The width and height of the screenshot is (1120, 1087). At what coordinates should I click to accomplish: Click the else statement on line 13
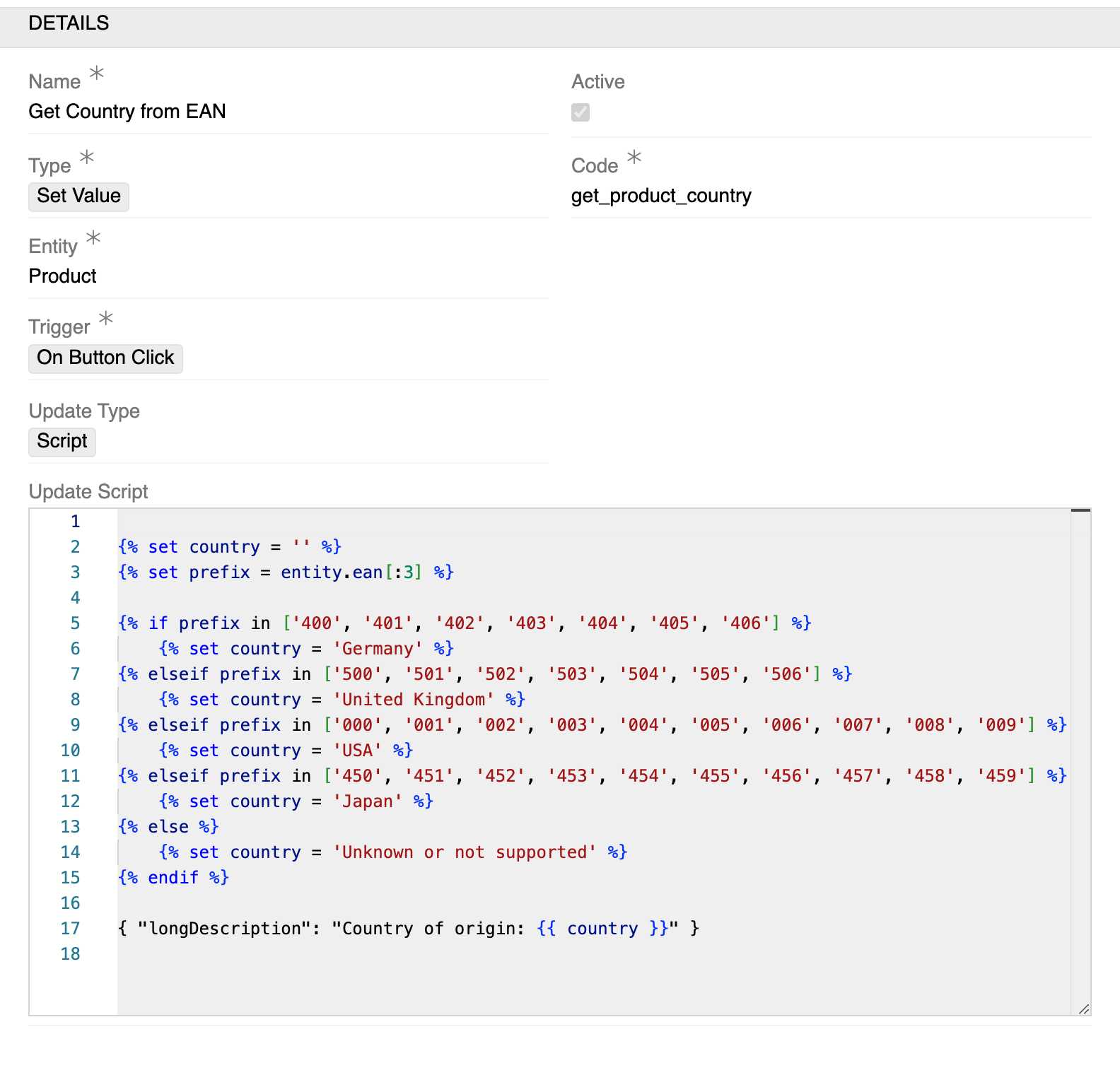coord(168,827)
